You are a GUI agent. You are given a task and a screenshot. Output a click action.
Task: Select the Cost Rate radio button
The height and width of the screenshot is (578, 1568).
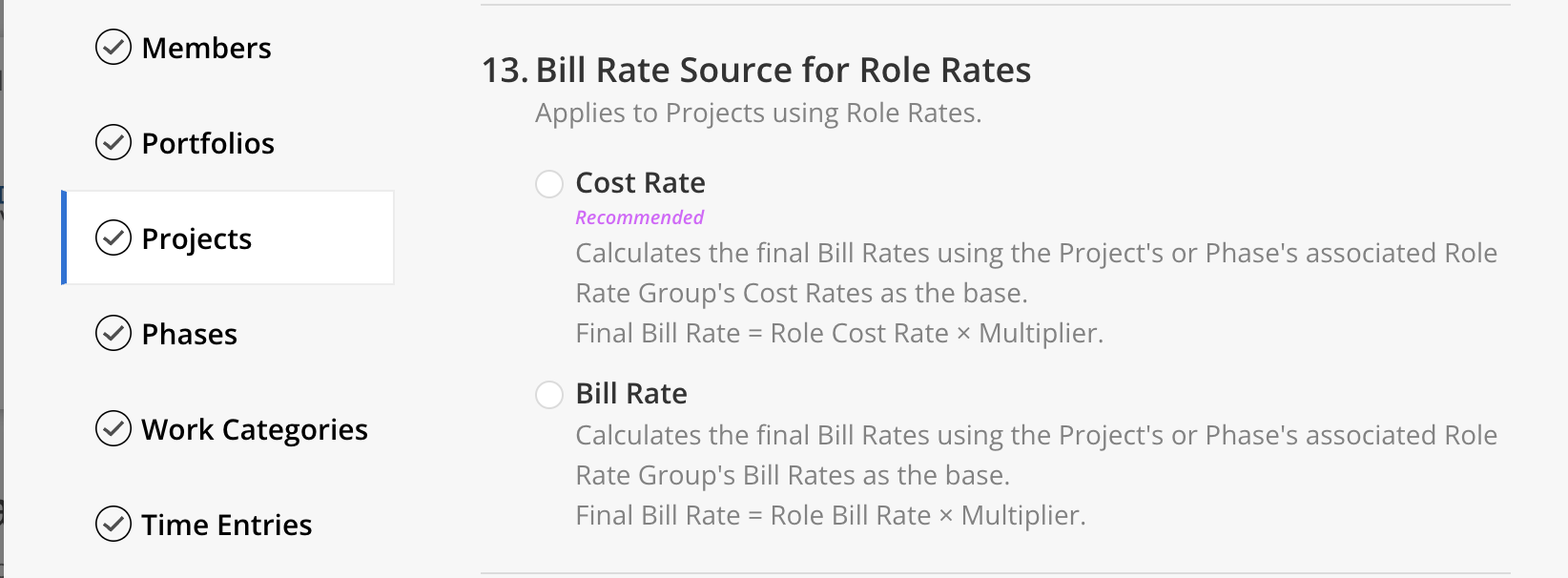pos(549,184)
